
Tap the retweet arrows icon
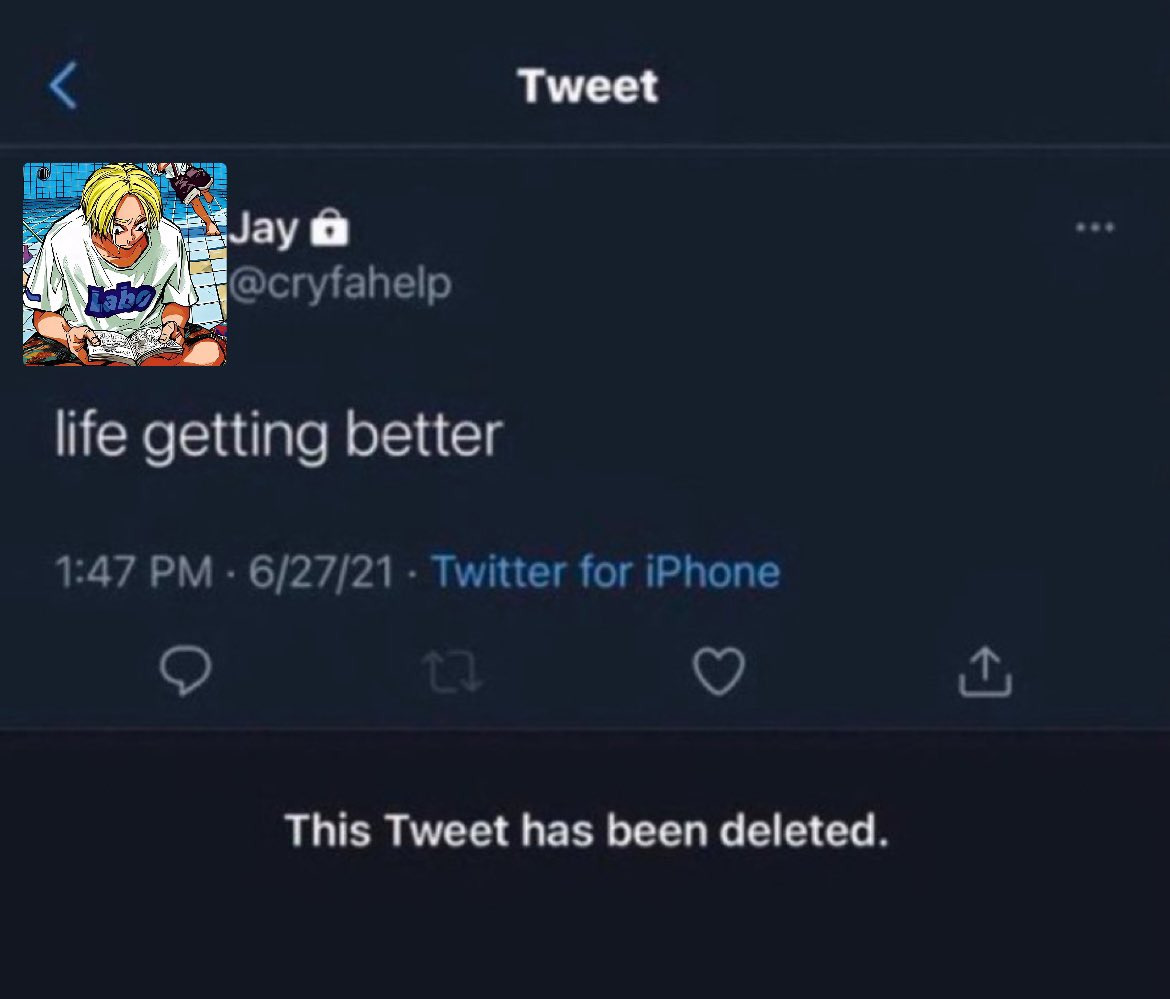tap(452, 671)
